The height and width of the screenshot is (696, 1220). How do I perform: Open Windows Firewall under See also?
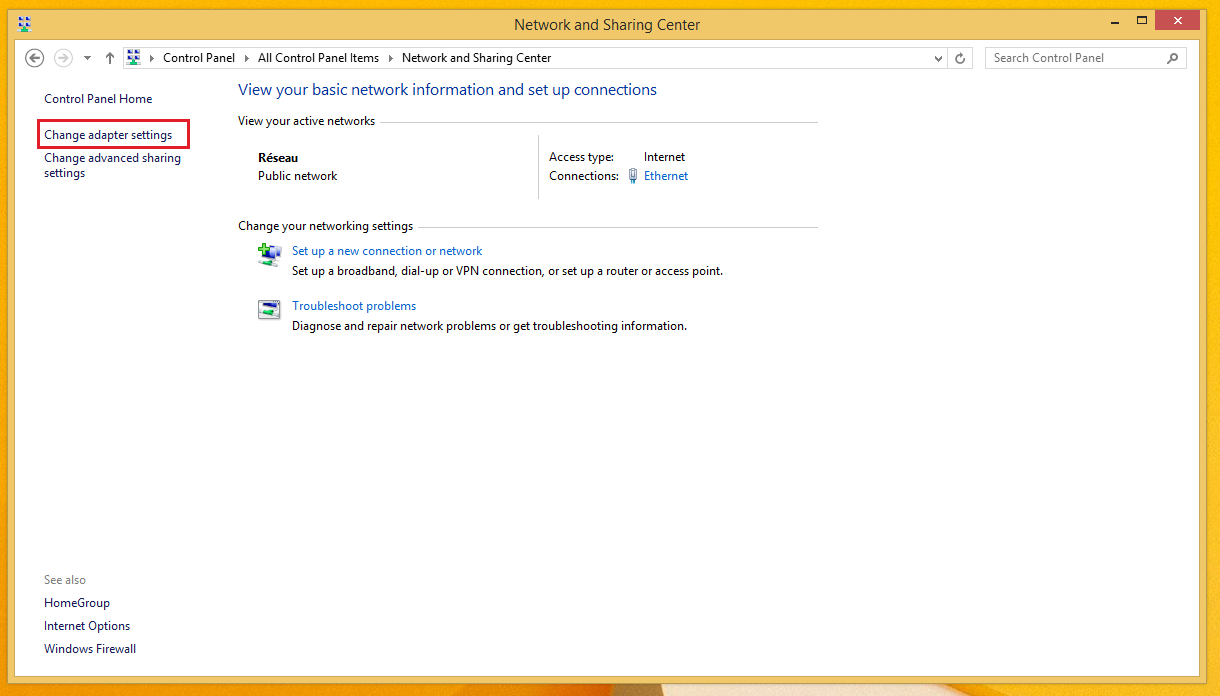90,649
